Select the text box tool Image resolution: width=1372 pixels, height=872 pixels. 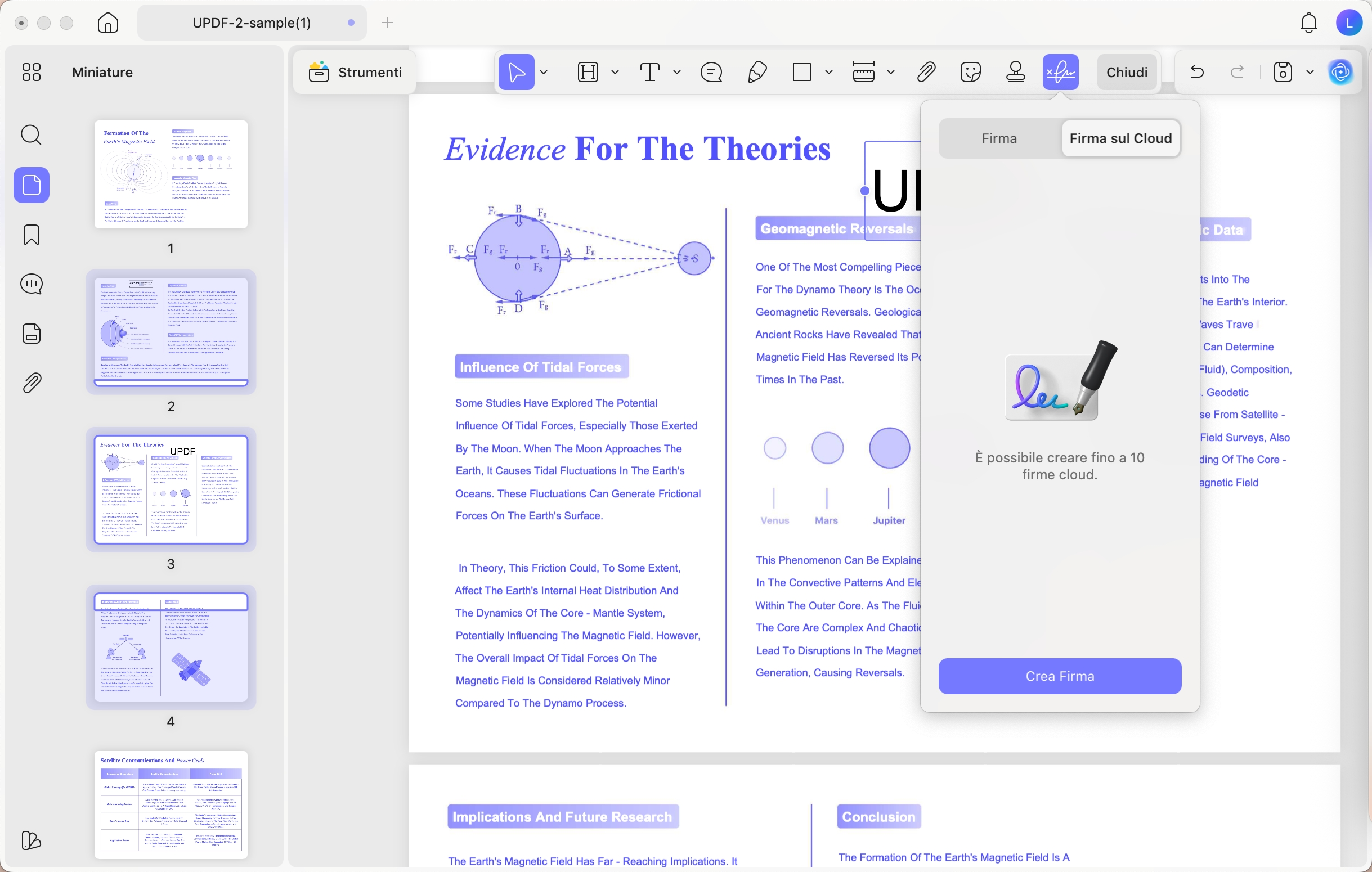(x=650, y=73)
